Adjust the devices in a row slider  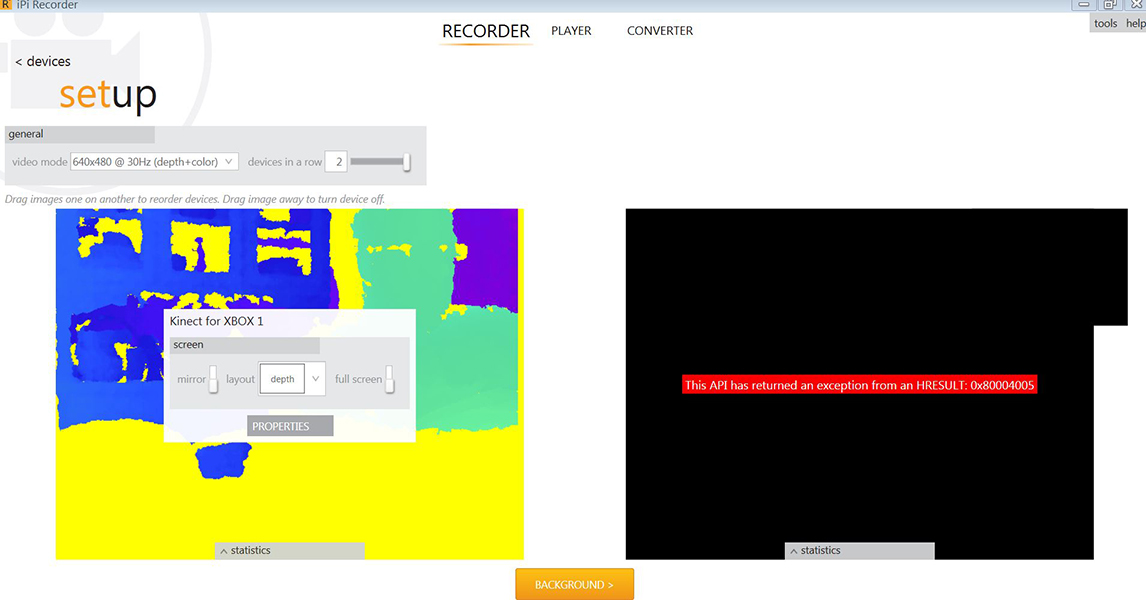click(x=380, y=162)
